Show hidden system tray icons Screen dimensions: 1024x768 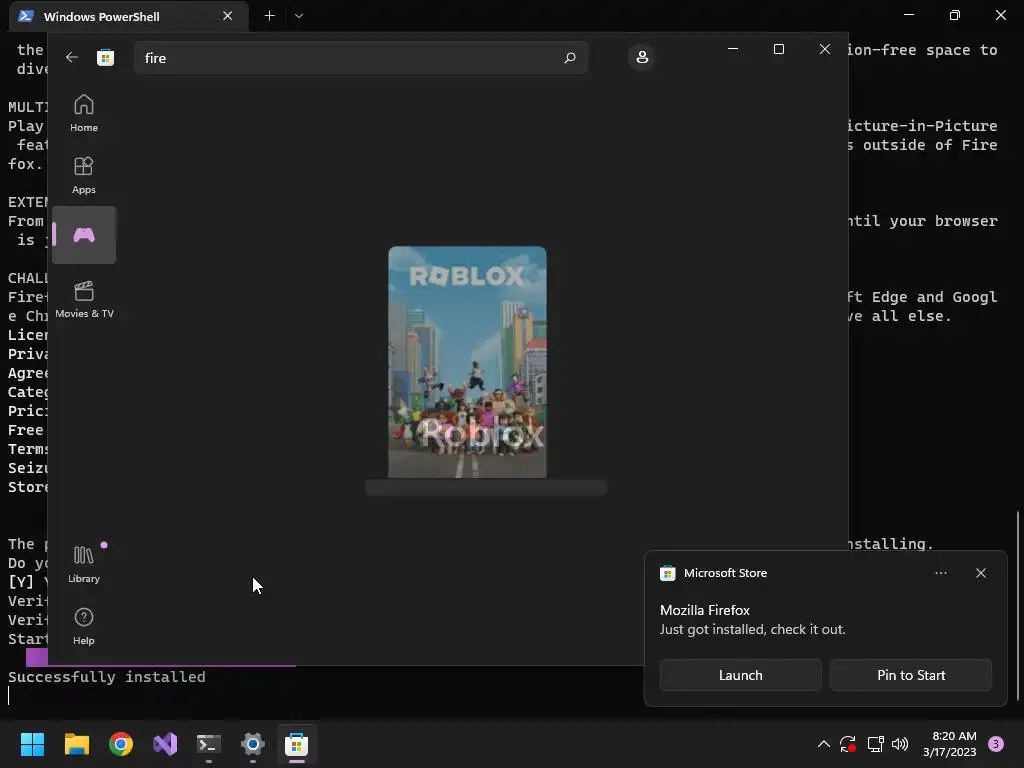tap(824, 744)
